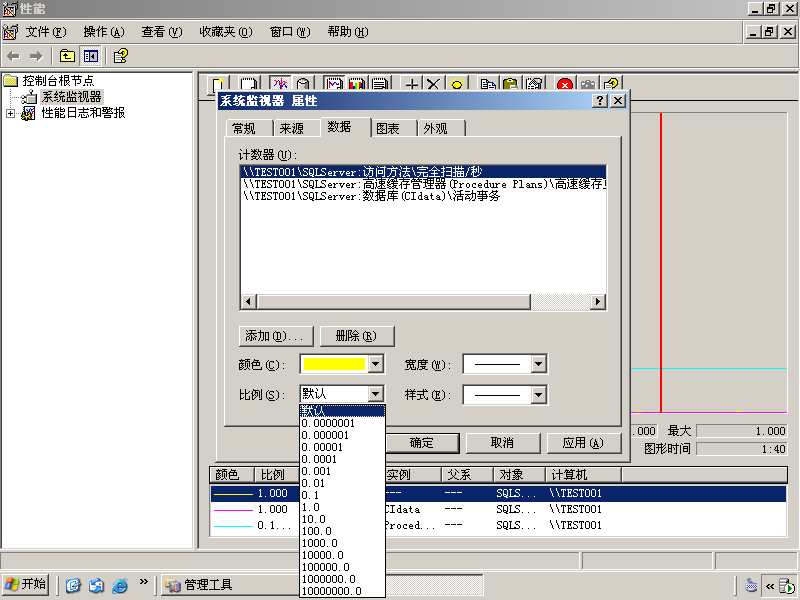Open the monitor Properties toolbar icon

click(x=534, y=84)
